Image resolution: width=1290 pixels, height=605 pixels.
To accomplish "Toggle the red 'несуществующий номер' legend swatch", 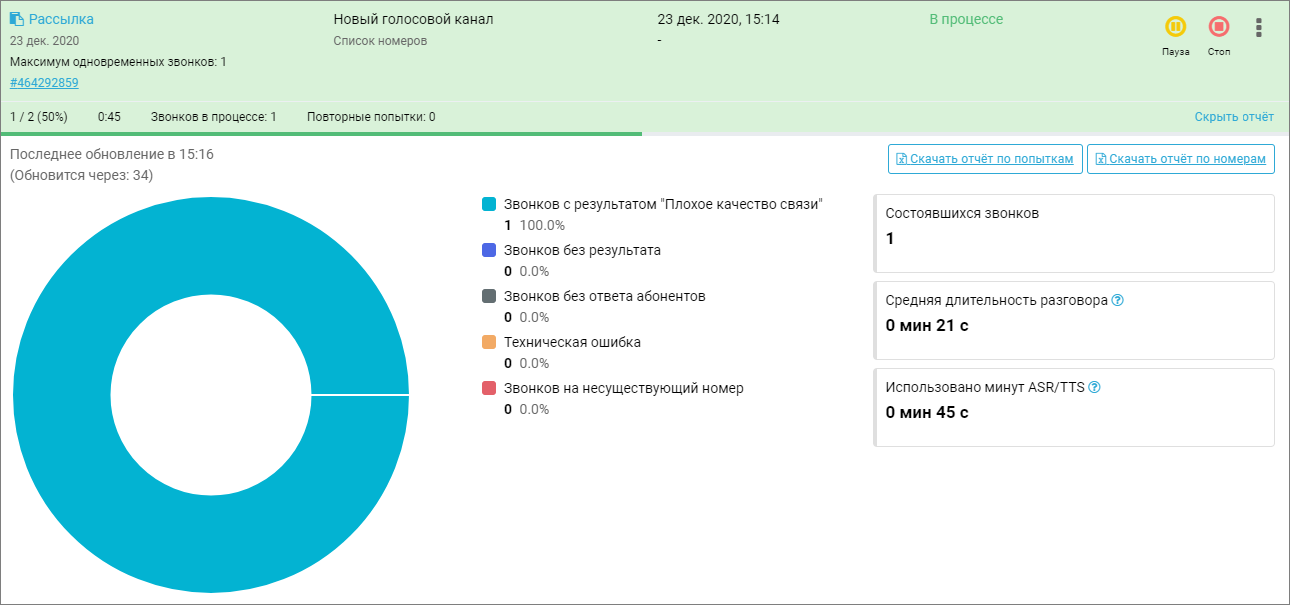I will point(489,388).
